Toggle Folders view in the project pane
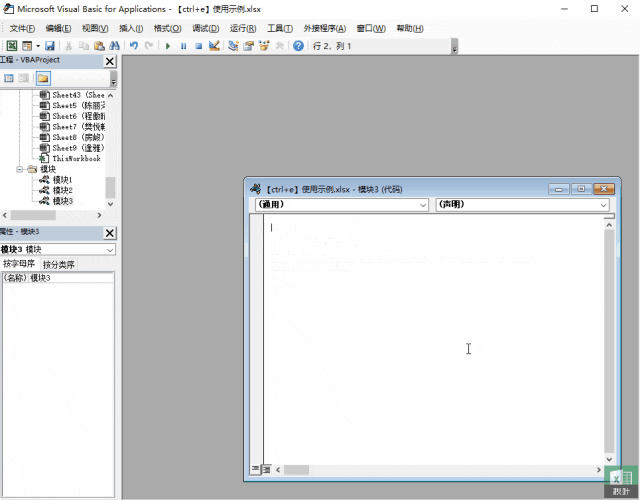Viewport: 640px width, 500px height. 43,78
